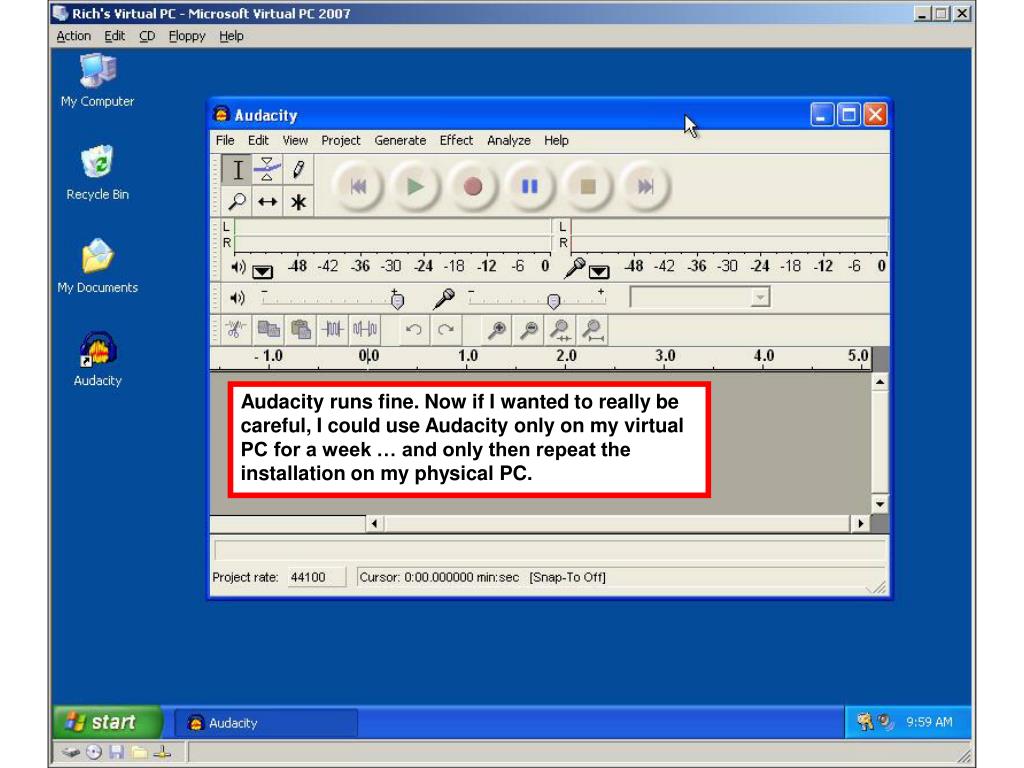Image resolution: width=1024 pixels, height=768 pixels.
Task: Click the microphone icon on input meter
Action: pyautogui.click(x=575, y=267)
